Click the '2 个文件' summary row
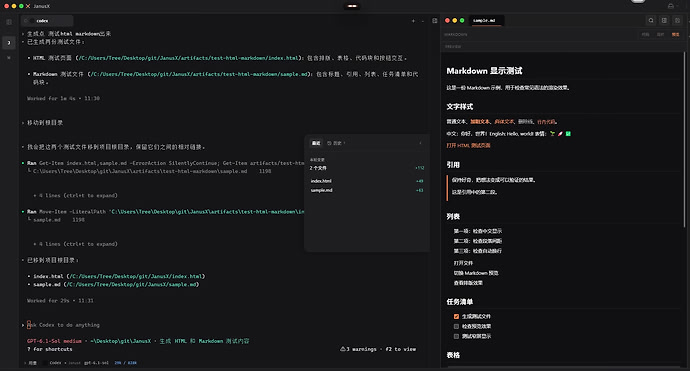This screenshot has width=690, height=371. tap(367, 168)
